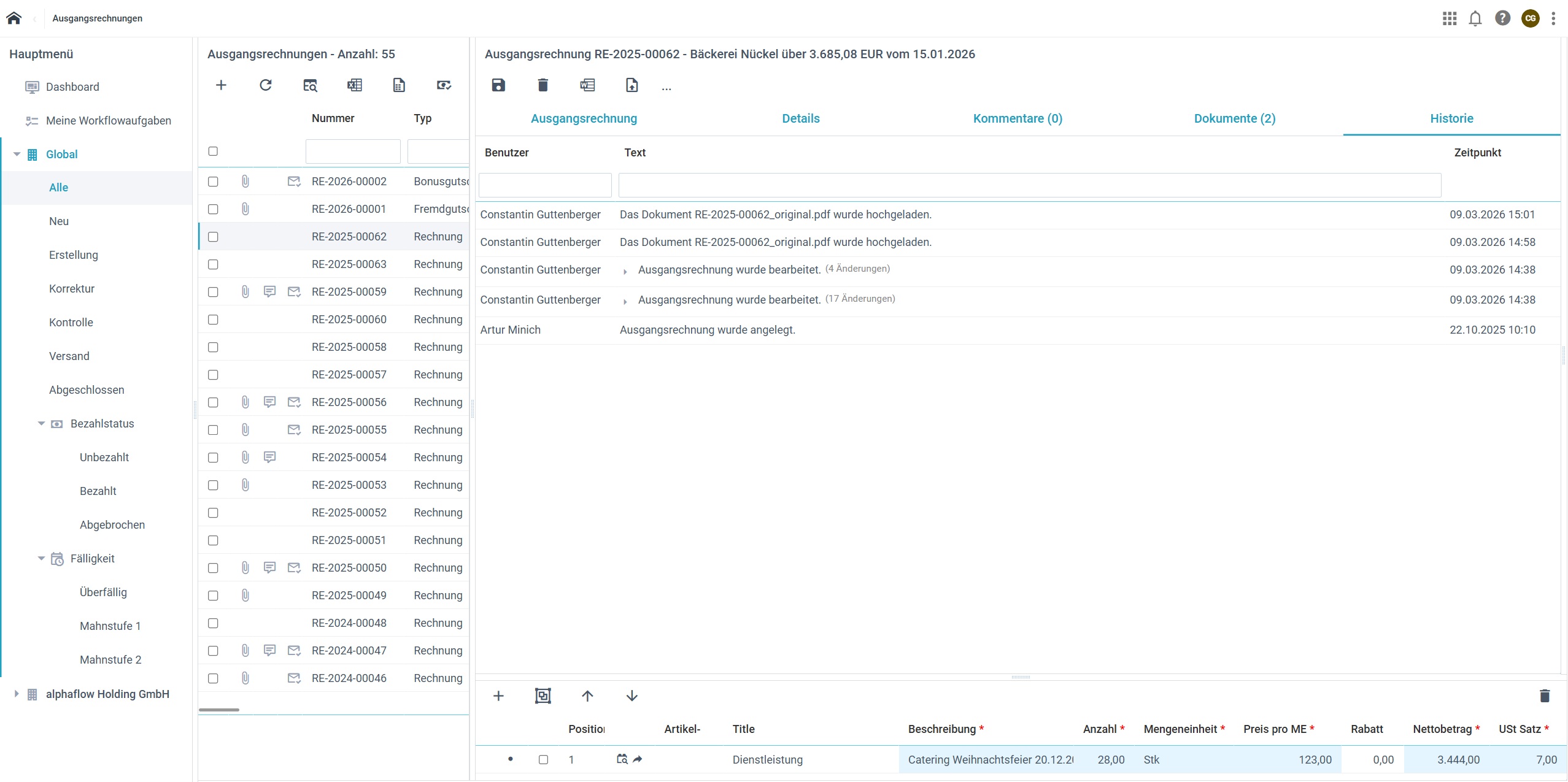Open the Details tab
The height and width of the screenshot is (782, 1568).
tap(800, 118)
